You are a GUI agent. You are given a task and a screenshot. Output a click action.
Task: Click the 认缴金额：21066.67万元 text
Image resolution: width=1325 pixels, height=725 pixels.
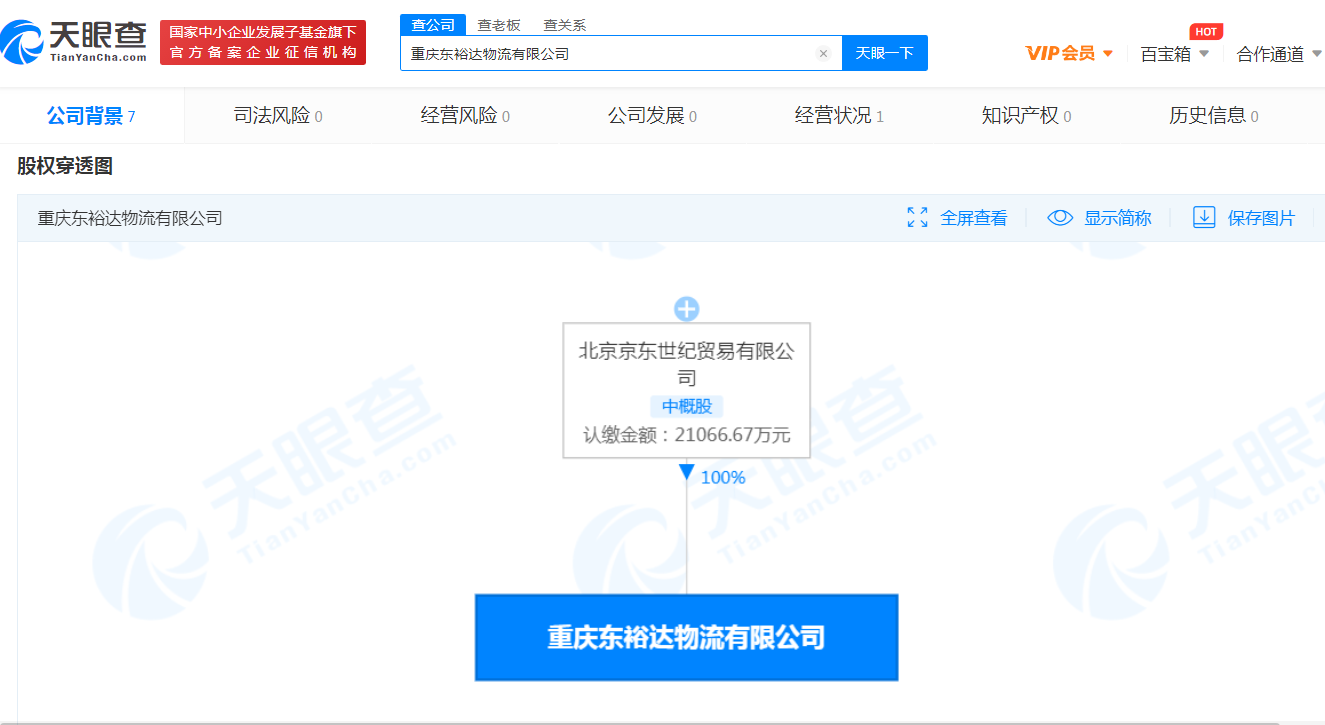pyautogui.click(x=686, y=435)
